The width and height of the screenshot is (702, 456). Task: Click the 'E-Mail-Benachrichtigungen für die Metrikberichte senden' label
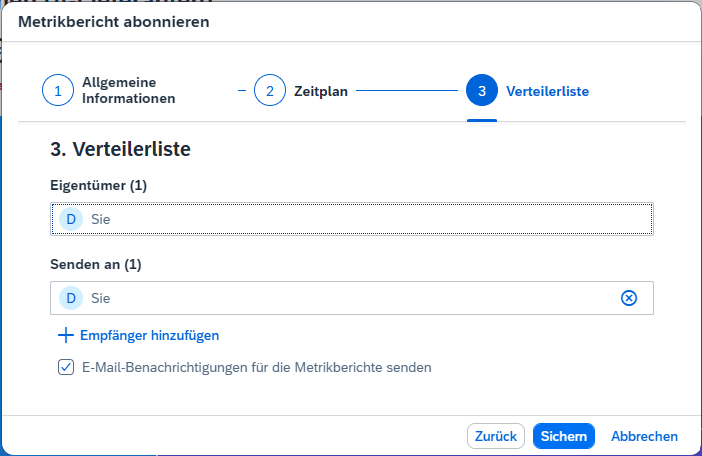[x=257, y=367]
